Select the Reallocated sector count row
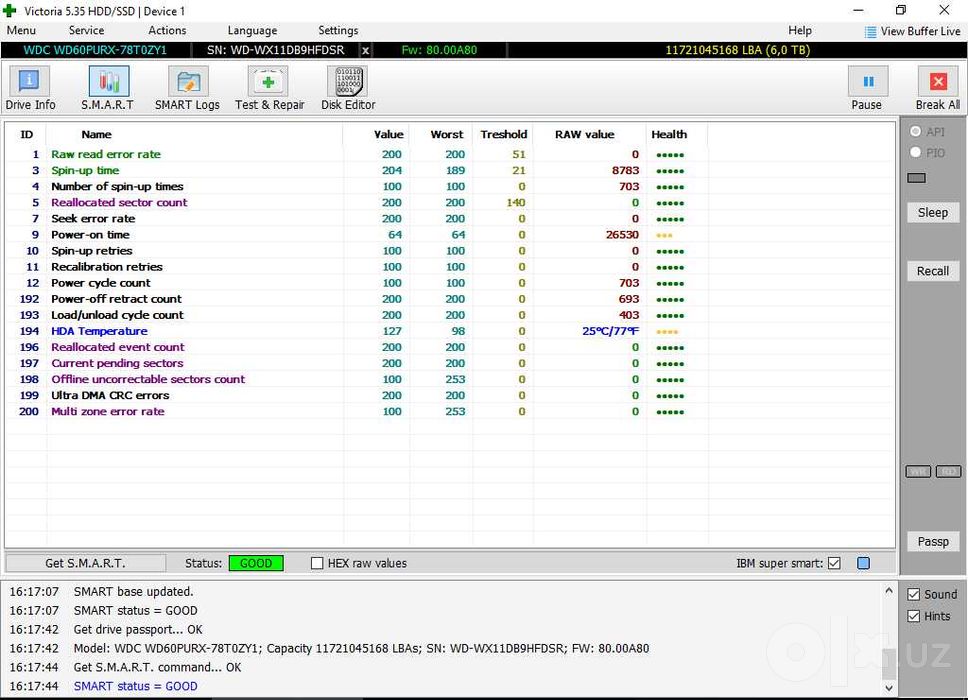968x700 pixels. click(x=449, y=202)
